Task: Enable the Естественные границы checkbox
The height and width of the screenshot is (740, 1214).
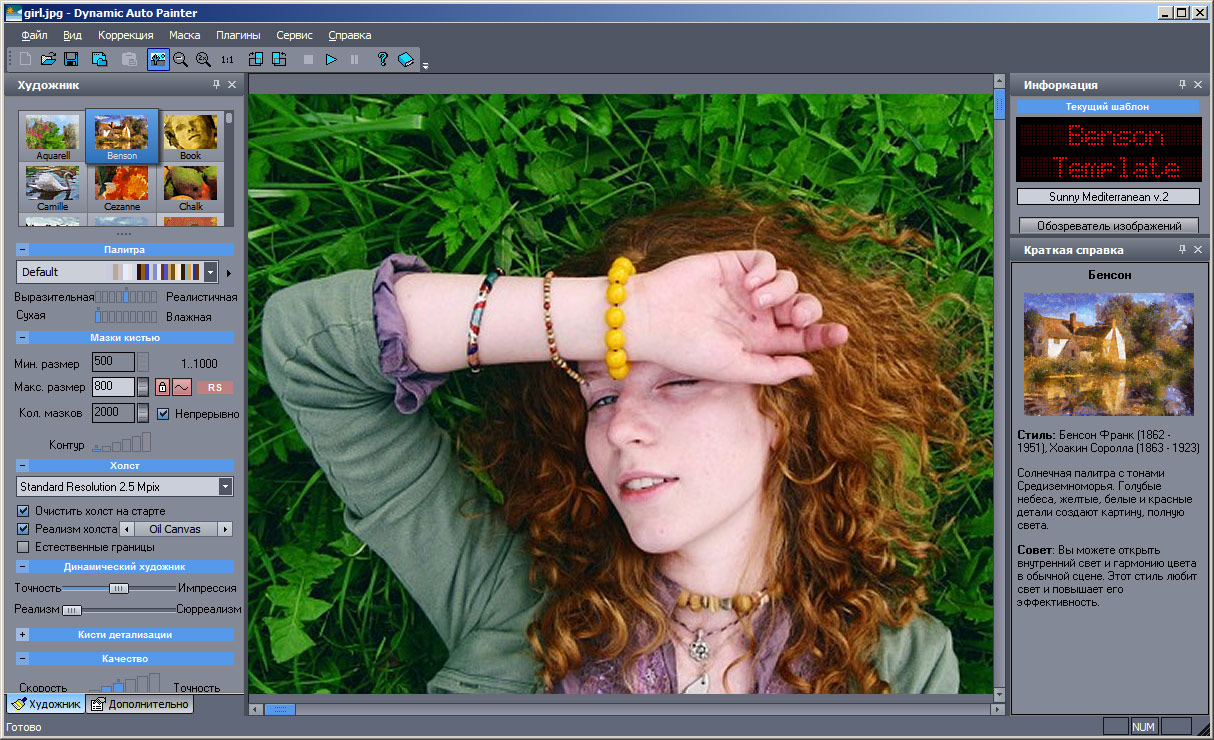Action: [x=24, y=547]
